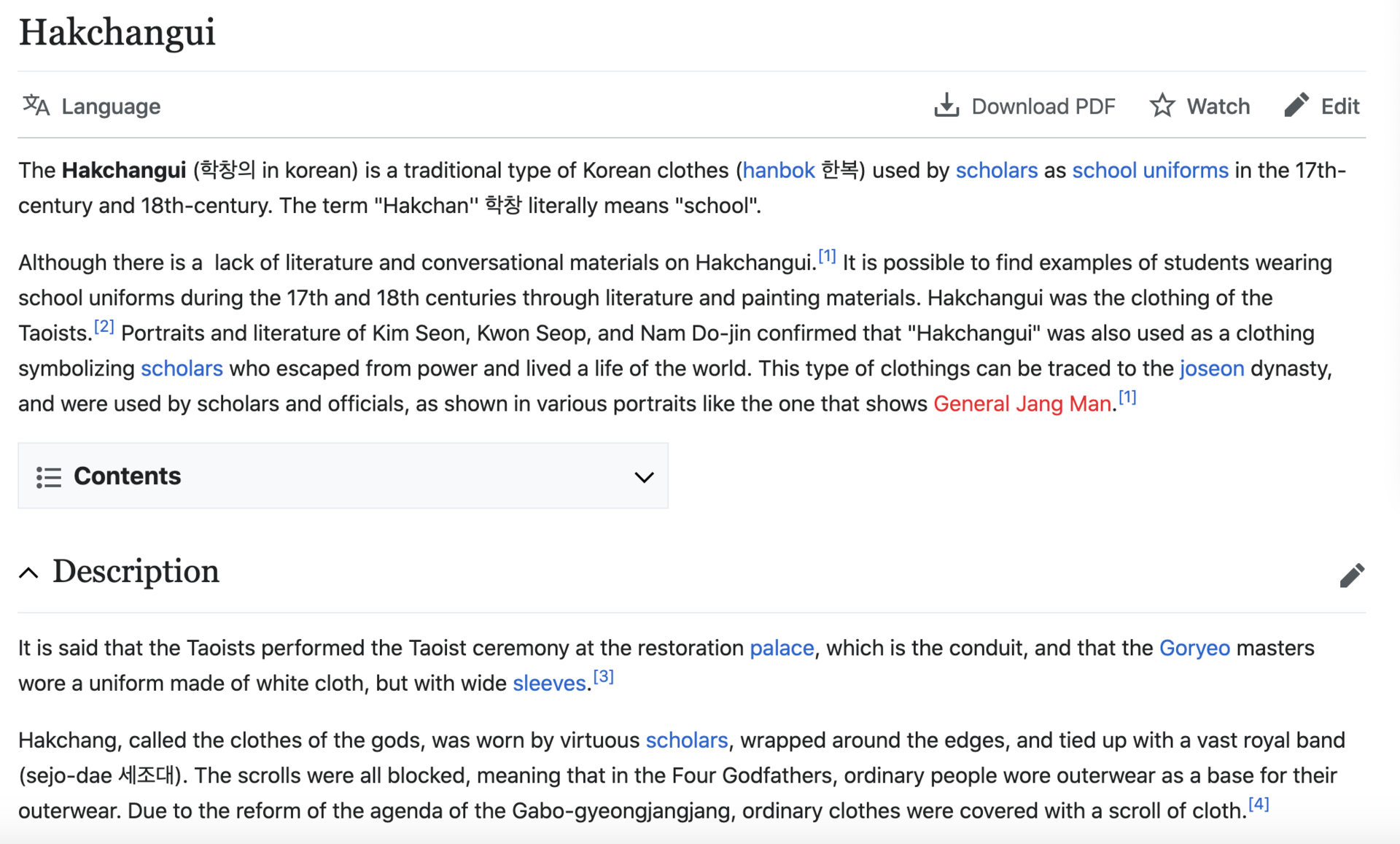Open the Goryeo link
The height and width of the screenshot is (844, 1400).
coord(1194,648)
